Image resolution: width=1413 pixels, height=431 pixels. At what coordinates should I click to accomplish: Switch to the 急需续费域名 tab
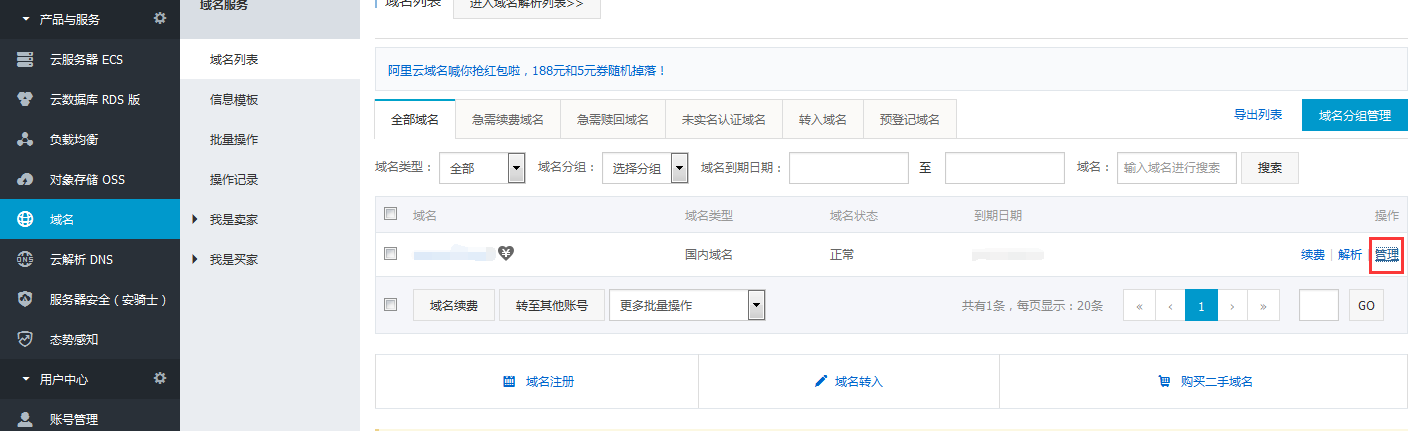pyautogui.click(x=507, y=119)
